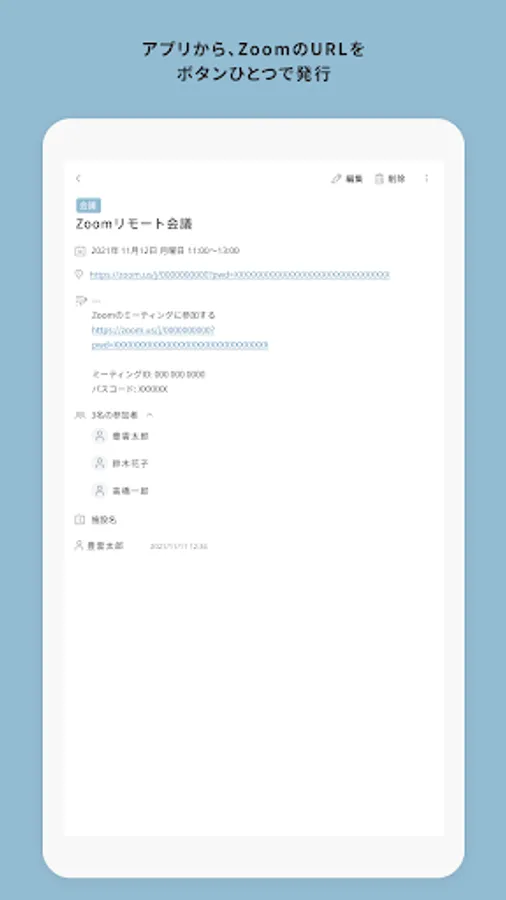Tap the 削除 delete button
506x900 pixels.
tap(390, 179)
